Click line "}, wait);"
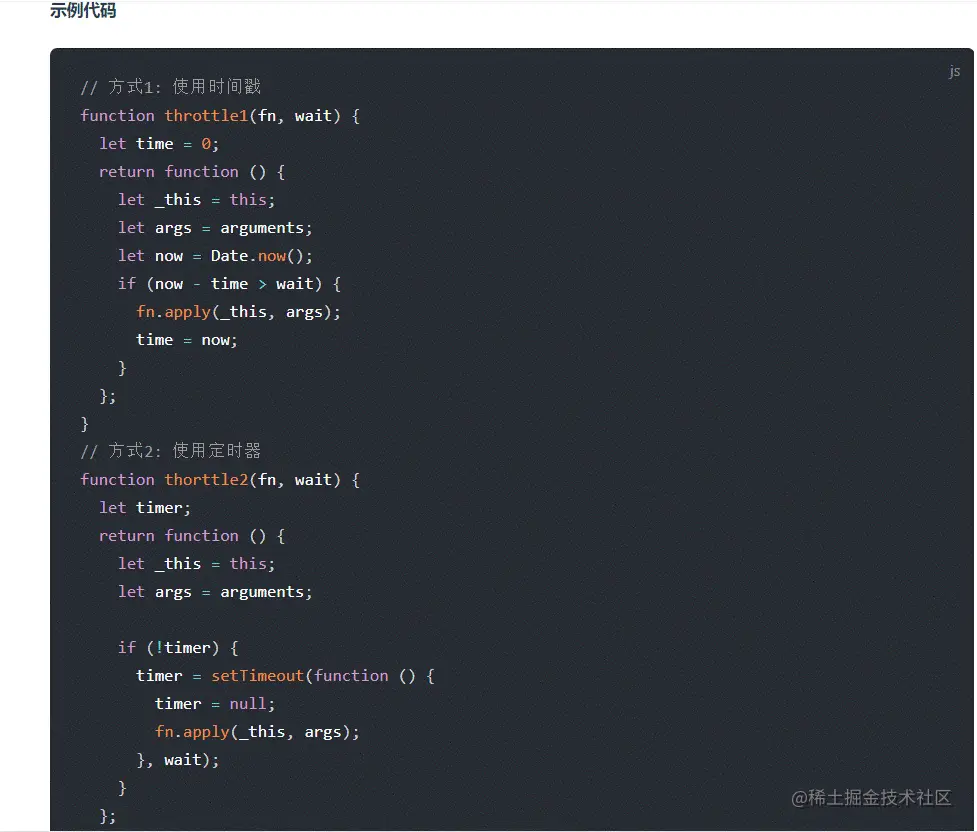This screenshot has height=832, width=977. coord(178,760)
